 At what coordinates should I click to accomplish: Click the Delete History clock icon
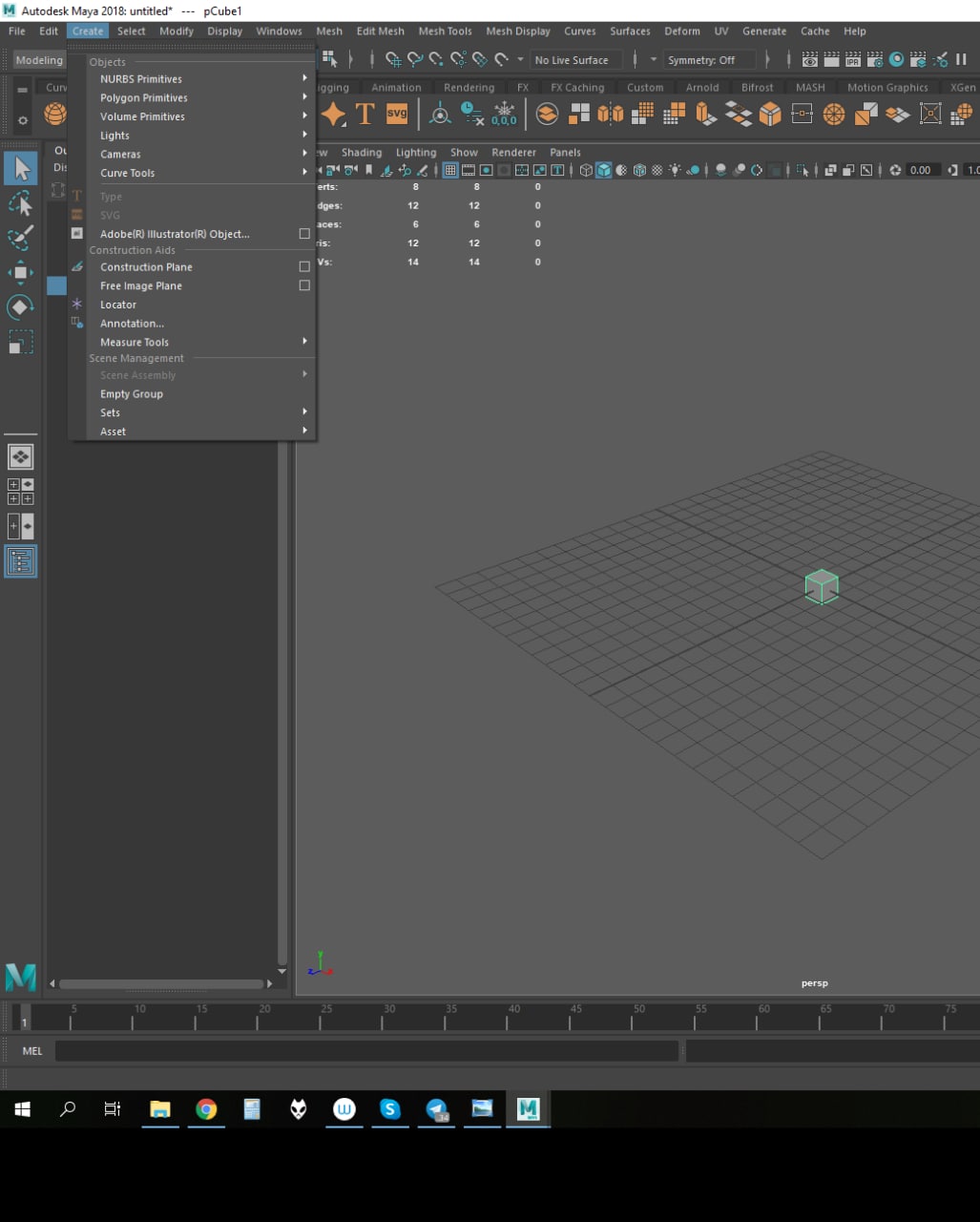coord(471,115)
